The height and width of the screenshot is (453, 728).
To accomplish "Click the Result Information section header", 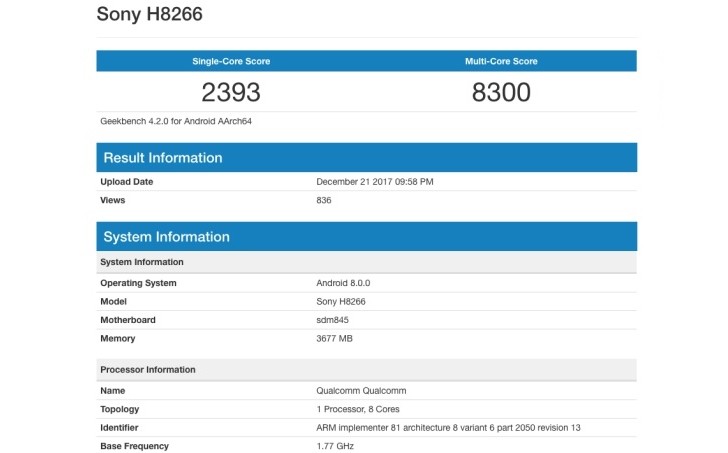I will (x=161, y=158).
